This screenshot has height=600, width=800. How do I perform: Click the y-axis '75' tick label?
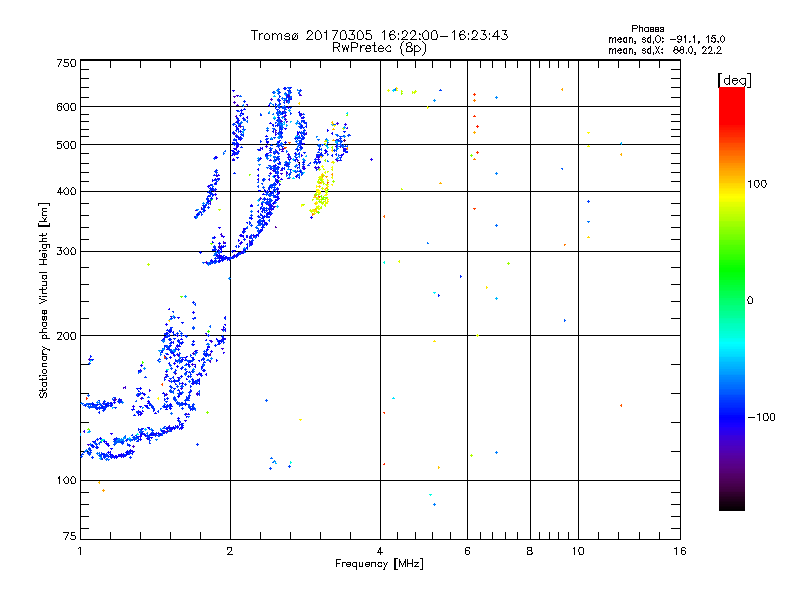tap(70, 536)
